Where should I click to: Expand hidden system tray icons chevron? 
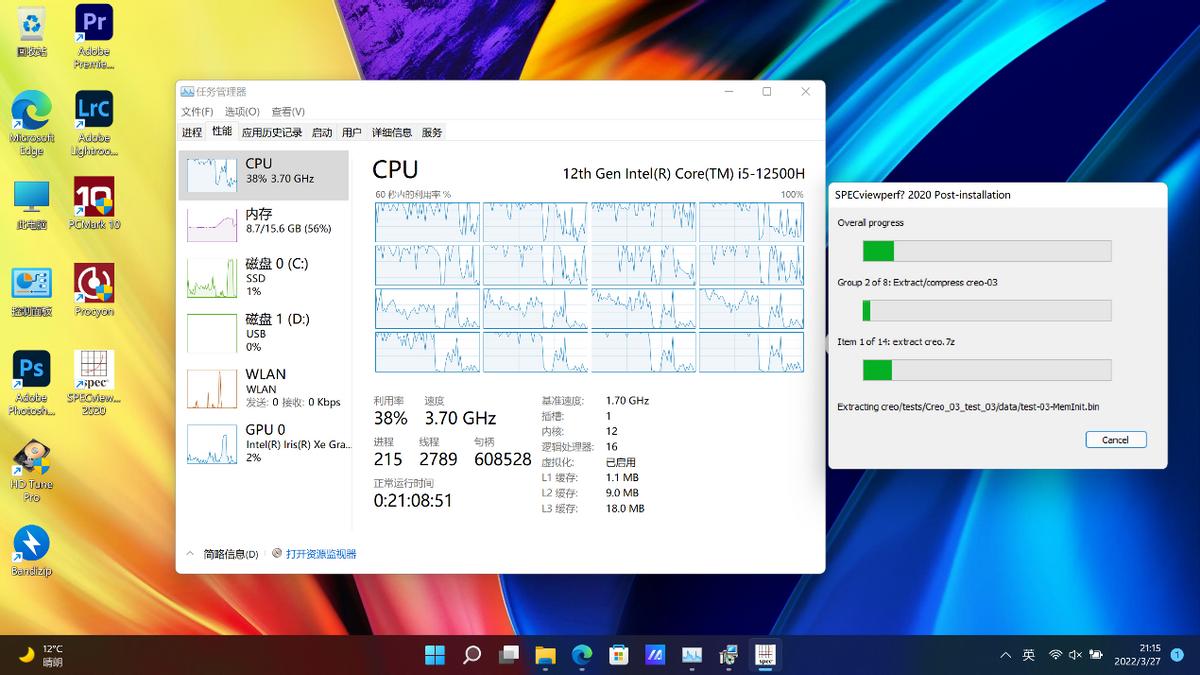pos(1005,655)
